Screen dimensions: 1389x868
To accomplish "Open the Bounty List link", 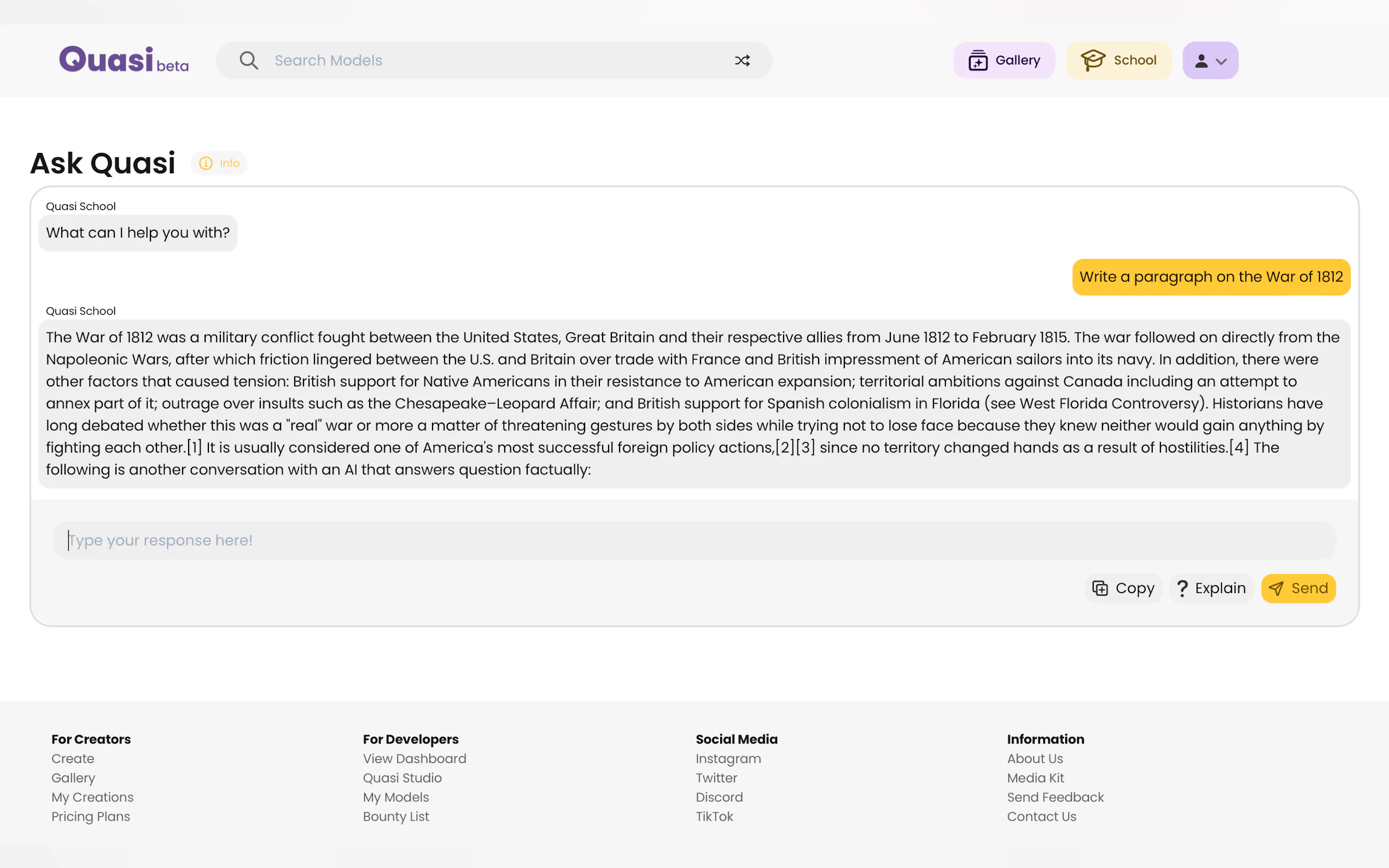I will pyautogui.click(x=395, y=816).
